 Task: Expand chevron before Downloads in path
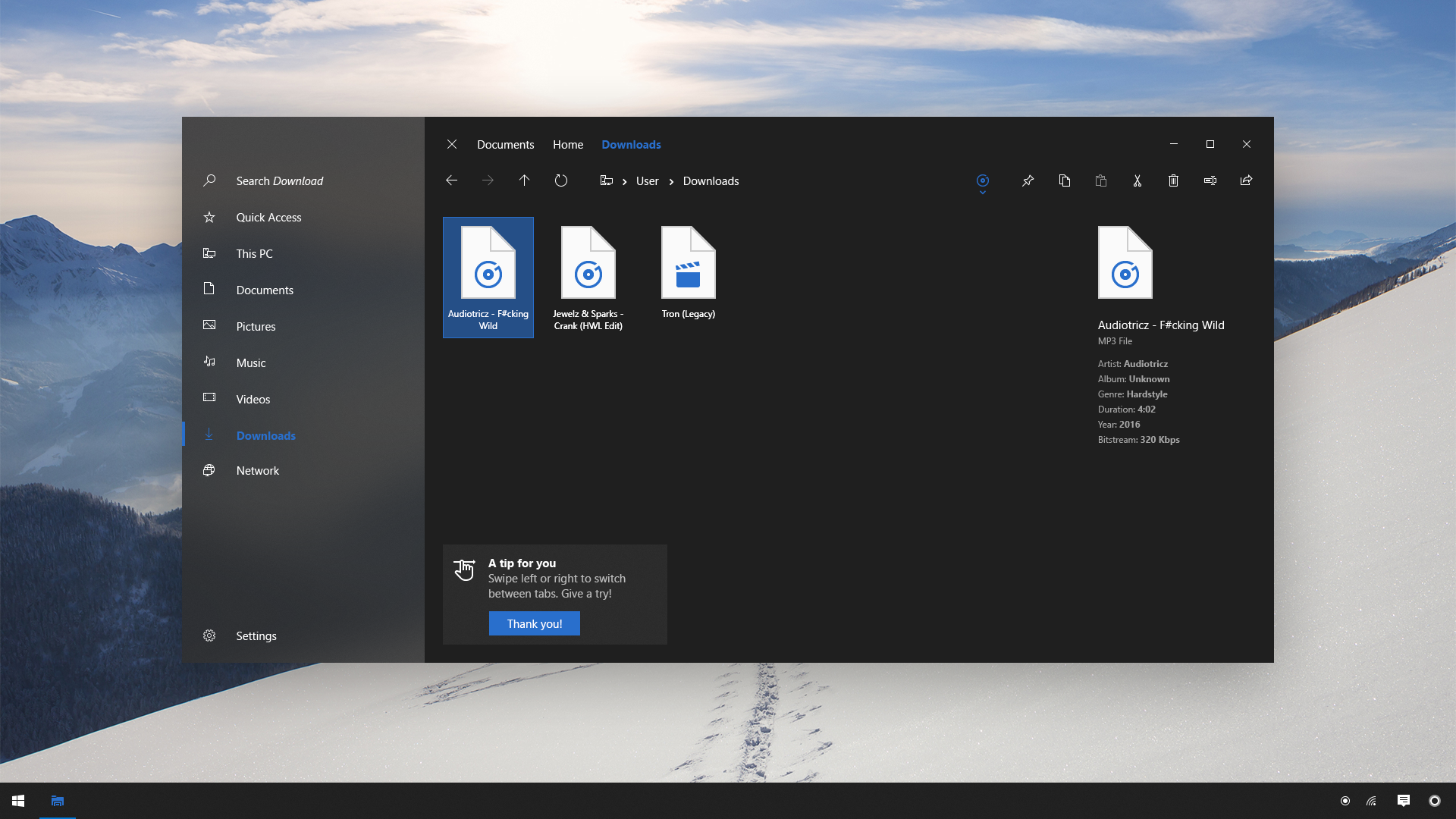671,181
